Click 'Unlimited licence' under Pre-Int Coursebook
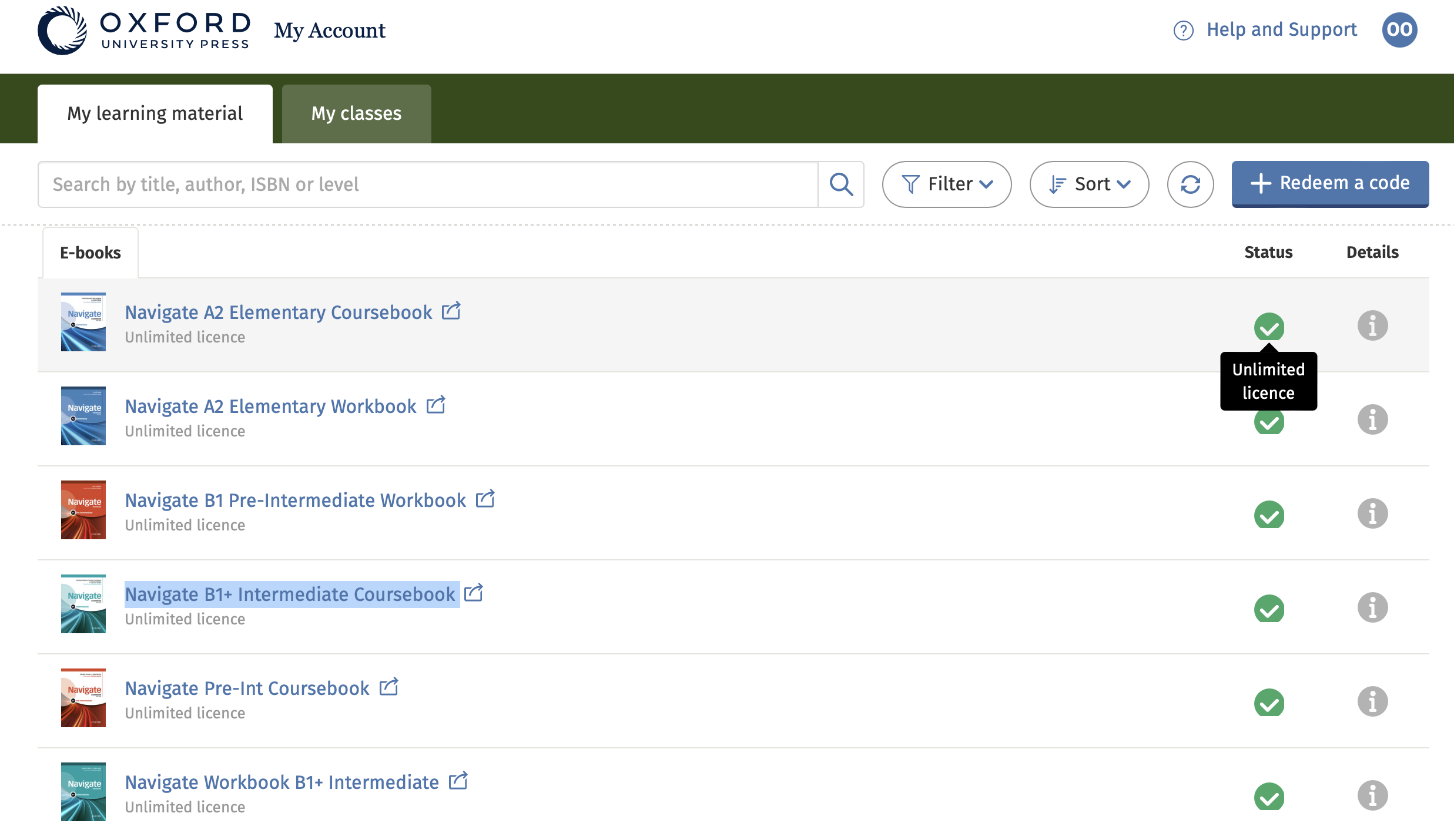Image resolution: width=1454 pixels, height=840 pixels. (x=185, y=713)
